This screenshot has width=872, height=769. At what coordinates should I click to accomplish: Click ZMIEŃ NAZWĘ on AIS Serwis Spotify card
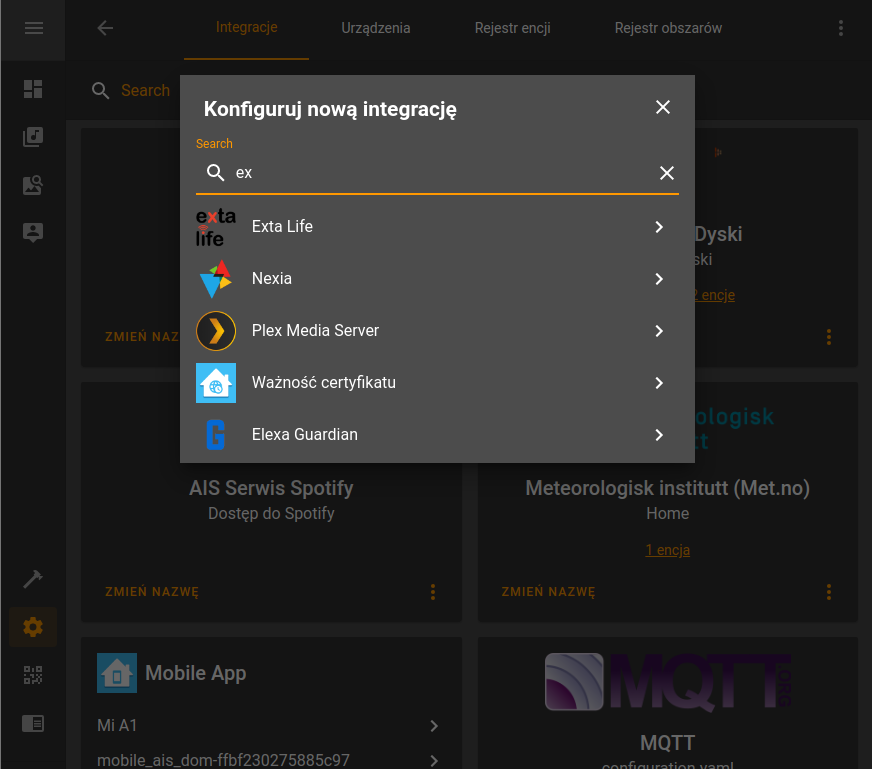[x=152, y=592]
